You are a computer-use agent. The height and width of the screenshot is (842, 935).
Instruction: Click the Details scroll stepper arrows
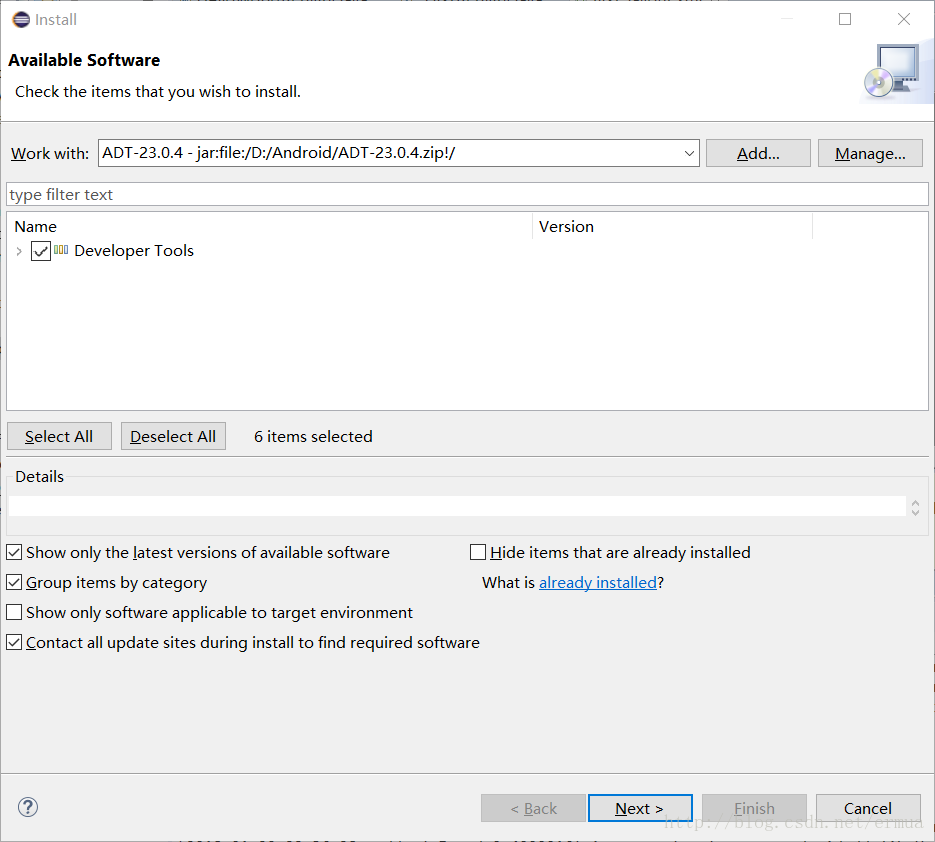914,507
